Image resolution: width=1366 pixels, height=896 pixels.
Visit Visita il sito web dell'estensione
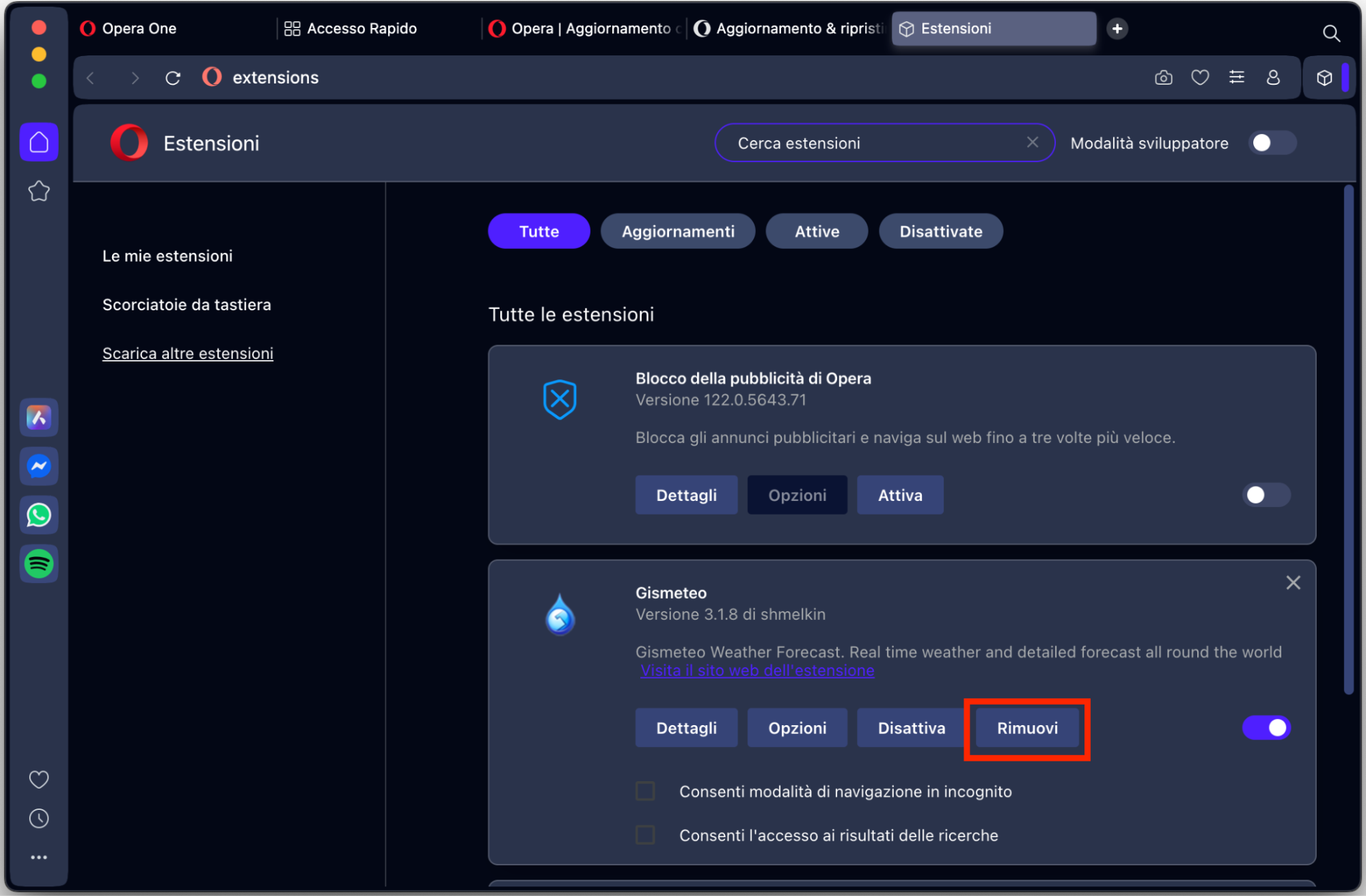(x=757, y=670)
